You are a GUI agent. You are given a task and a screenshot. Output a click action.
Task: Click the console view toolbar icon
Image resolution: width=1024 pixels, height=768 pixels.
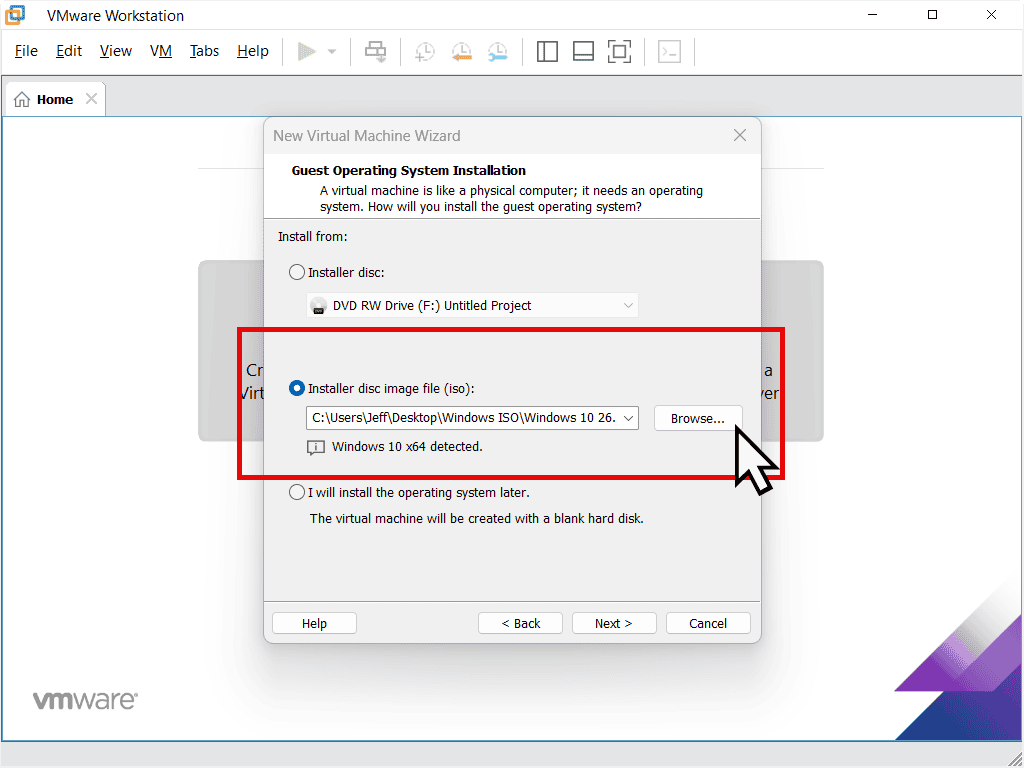pyautogui.click(x=669, y=51)
